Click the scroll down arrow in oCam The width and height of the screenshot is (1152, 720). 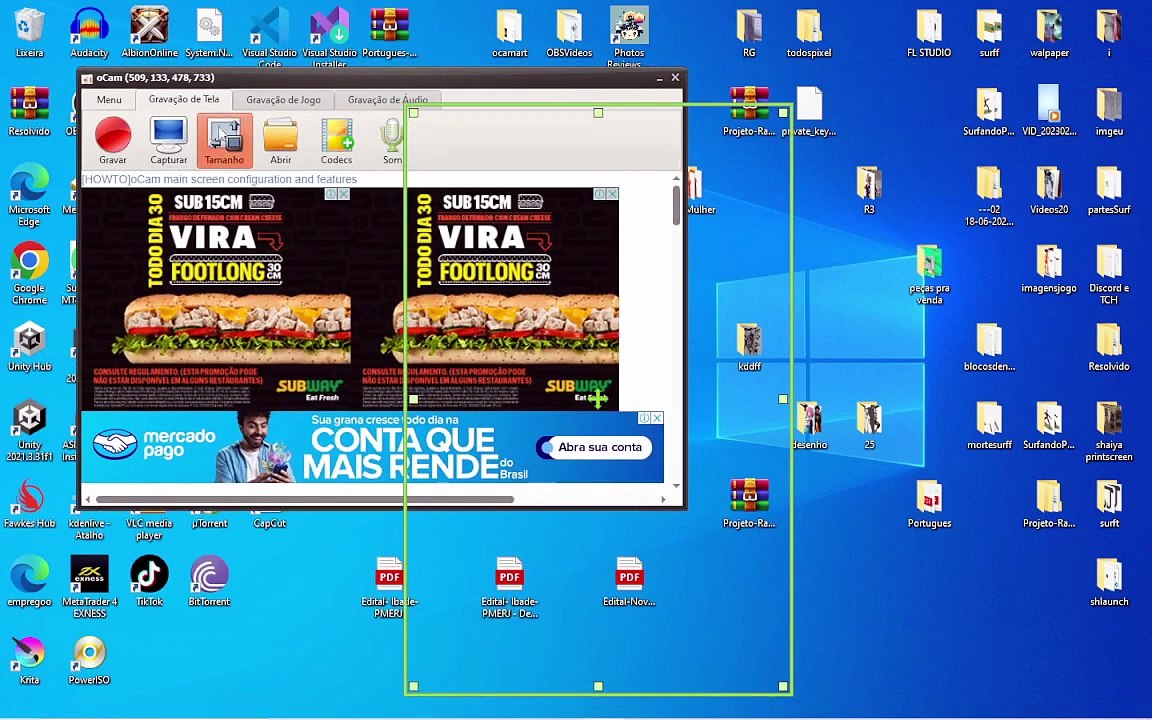[676, 486]
